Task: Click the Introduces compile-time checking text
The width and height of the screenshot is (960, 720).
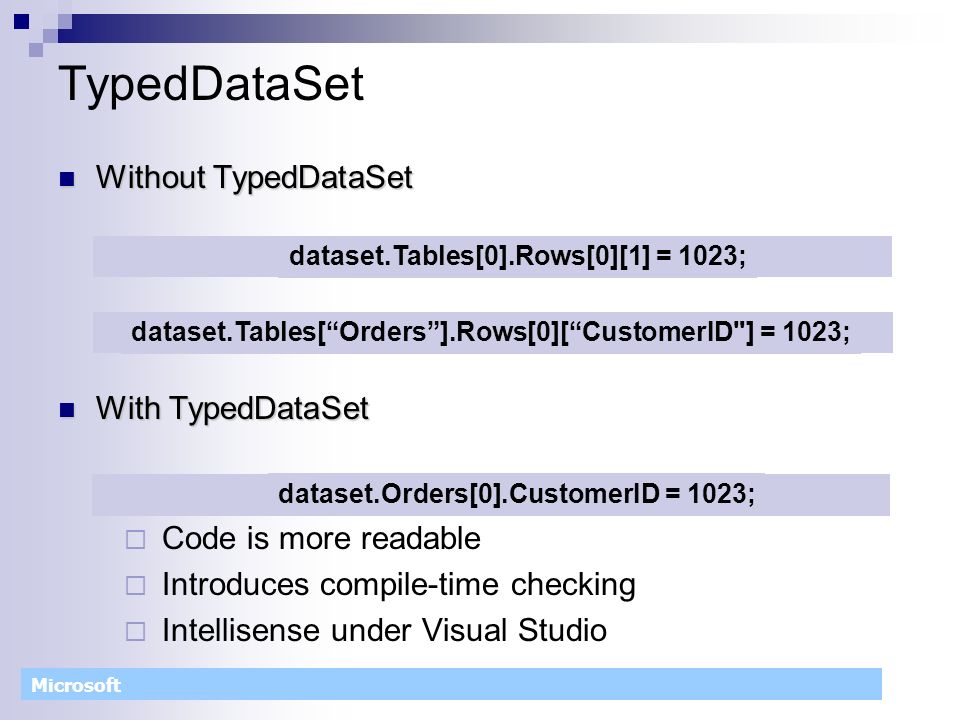Action: [x=399, y=585]
